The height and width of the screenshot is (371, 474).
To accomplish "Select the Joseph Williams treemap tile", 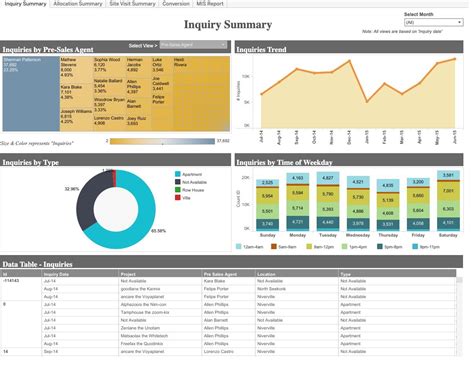I will coord(76,120).
